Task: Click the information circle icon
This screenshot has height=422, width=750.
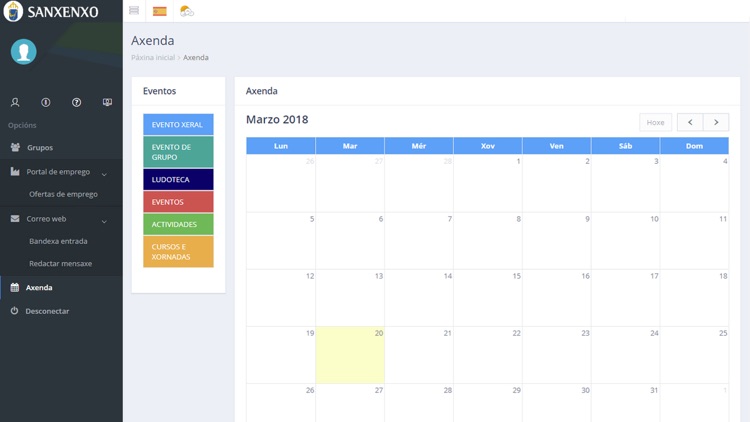Action: (46, 102)
